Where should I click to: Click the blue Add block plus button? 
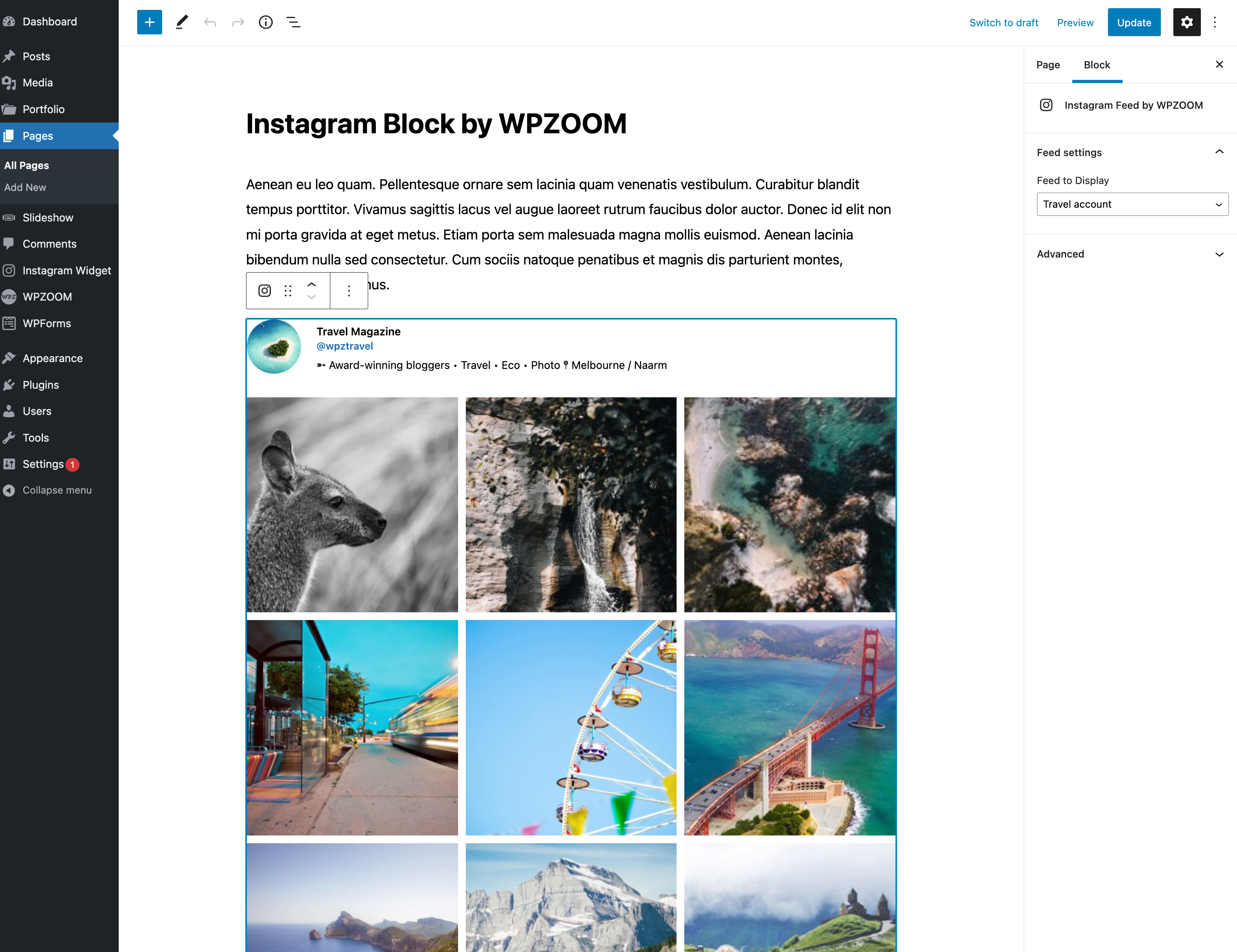pos(150,22)
